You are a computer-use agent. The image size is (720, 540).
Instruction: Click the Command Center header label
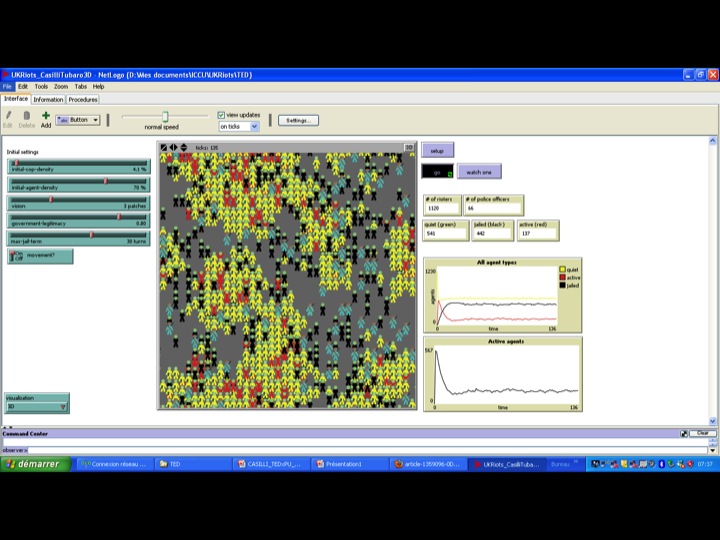click(25, 433)
